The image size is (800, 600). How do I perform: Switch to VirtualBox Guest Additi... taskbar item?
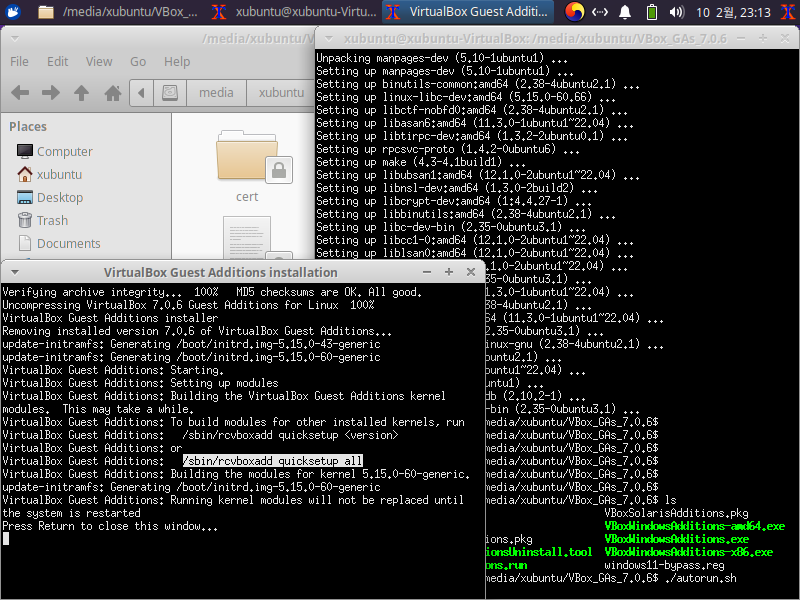[x=468, y=12]
